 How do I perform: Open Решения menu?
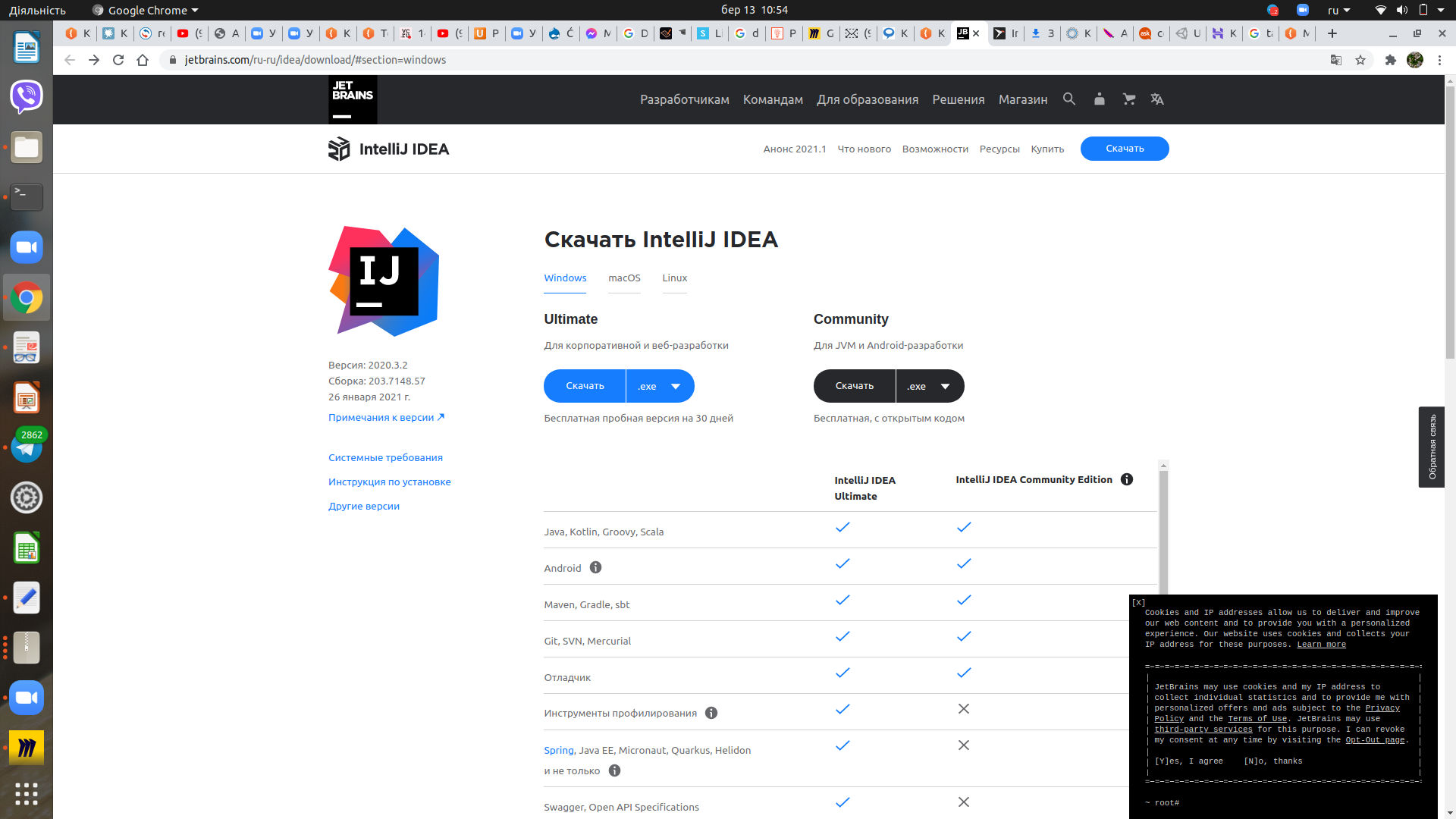point(959,99)
